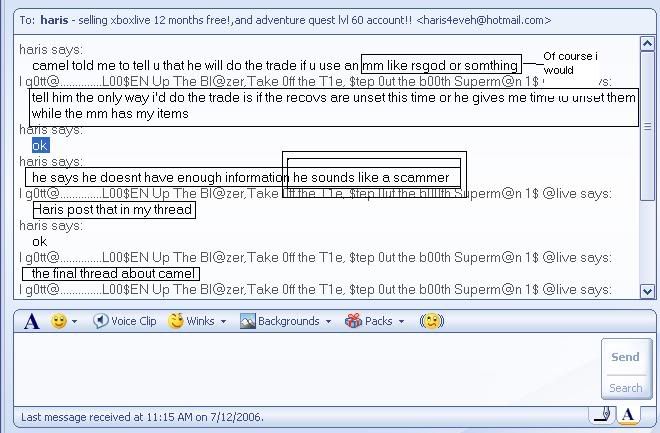Click the smiley emoticon icon
The width and height of the screenshot is (660, 433).
click(60, 322)
